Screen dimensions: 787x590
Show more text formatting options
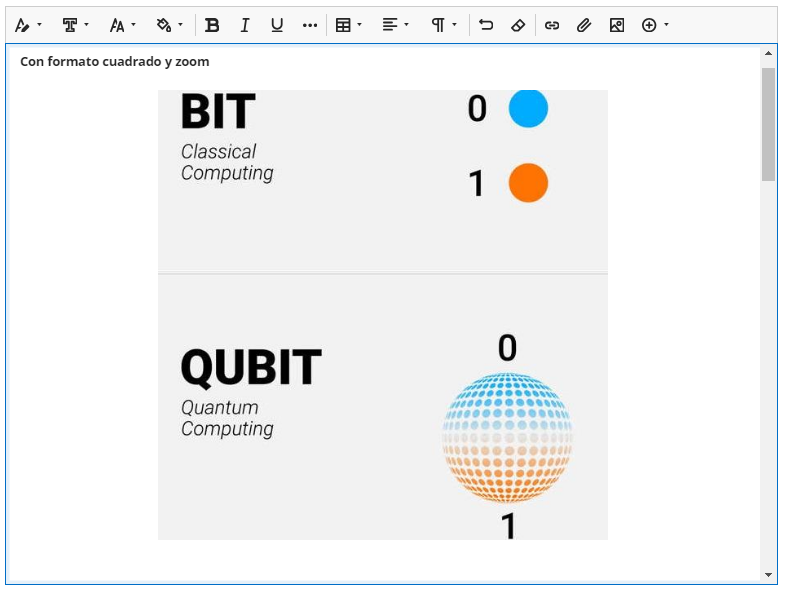coord(309,25)
